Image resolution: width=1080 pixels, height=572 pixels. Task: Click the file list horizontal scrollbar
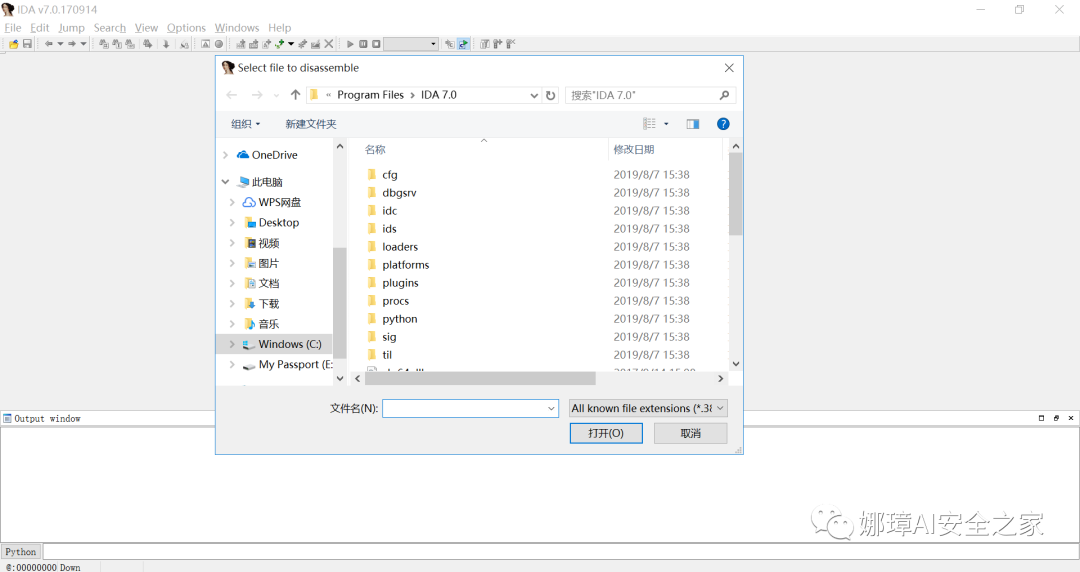tap(480, 378)
